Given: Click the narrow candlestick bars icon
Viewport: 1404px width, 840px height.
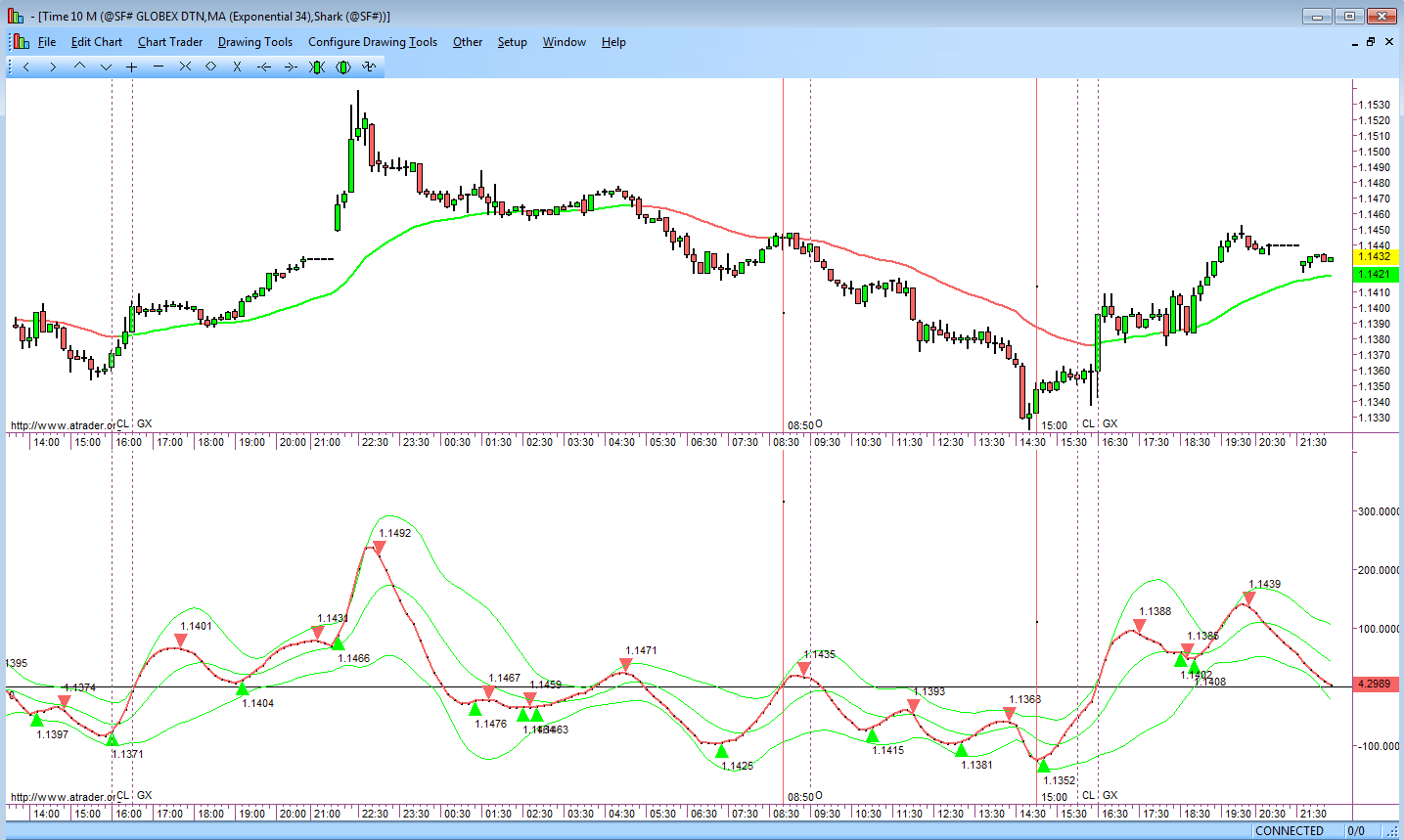Looking at the screenshot, I should point(316,66).
